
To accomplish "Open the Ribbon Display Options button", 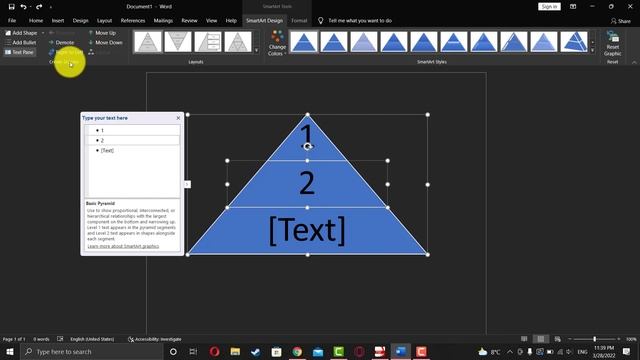I will click(573, 7).
